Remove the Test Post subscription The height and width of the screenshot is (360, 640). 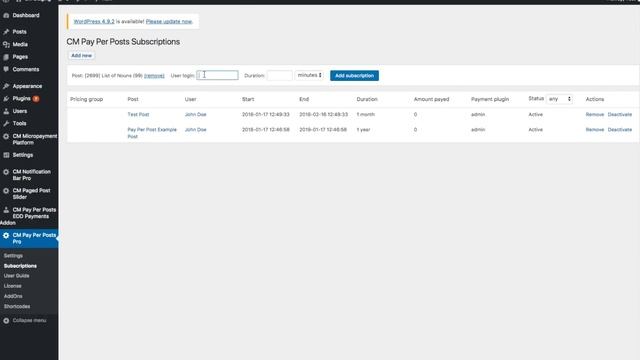coord(595,115)
